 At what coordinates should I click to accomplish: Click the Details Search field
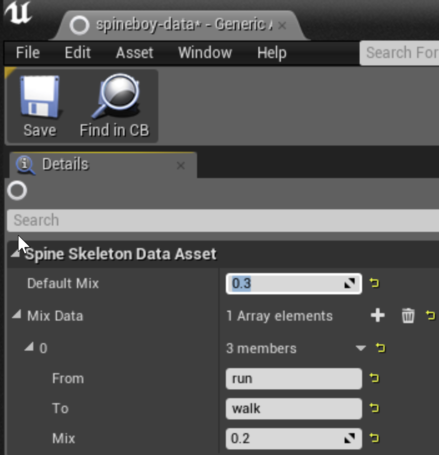pos(223,220)
